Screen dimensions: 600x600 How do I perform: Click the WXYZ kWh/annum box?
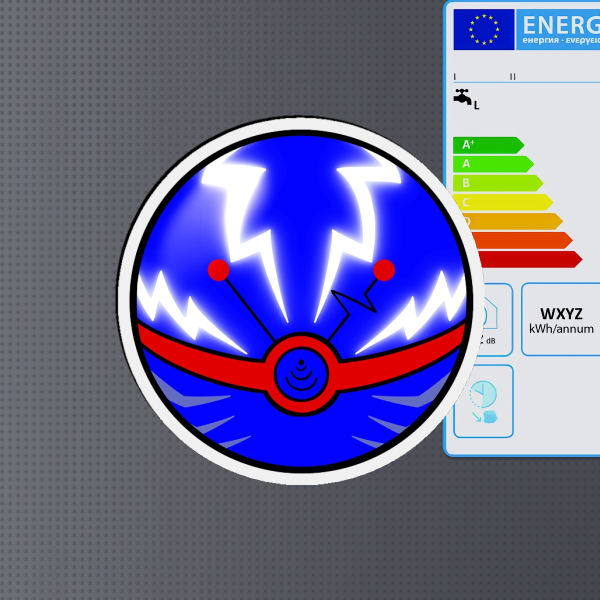[x=561, y=320]
